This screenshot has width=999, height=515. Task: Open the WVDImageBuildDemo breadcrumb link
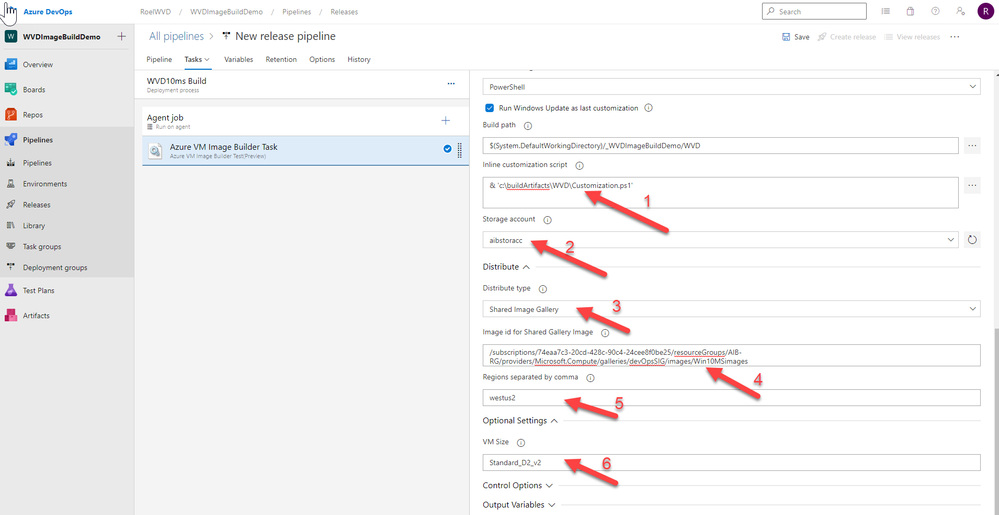pyautogui.click(x=229, y=11)
